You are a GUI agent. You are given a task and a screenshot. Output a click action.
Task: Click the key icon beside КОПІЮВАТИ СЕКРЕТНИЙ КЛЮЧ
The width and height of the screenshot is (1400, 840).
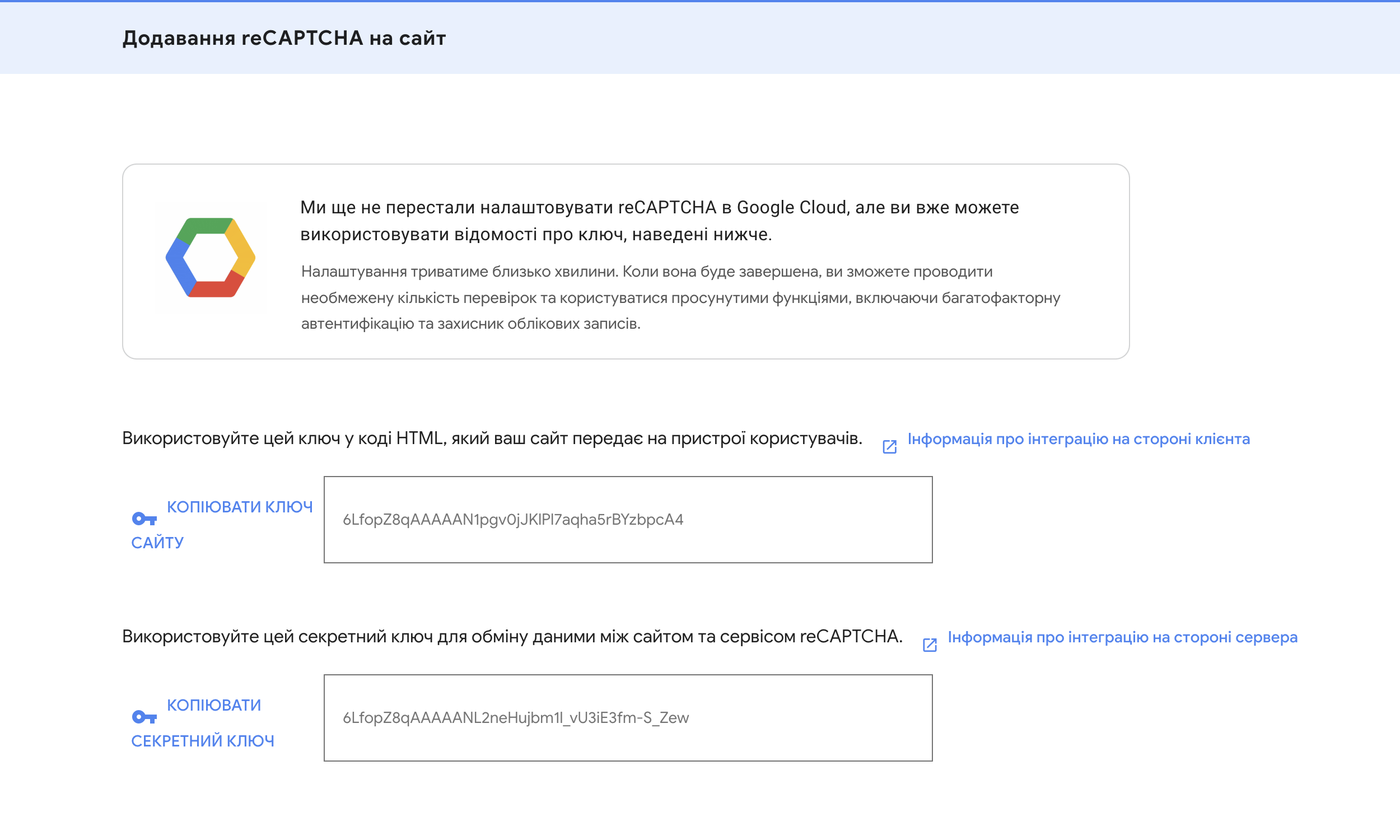pos(144,717)
